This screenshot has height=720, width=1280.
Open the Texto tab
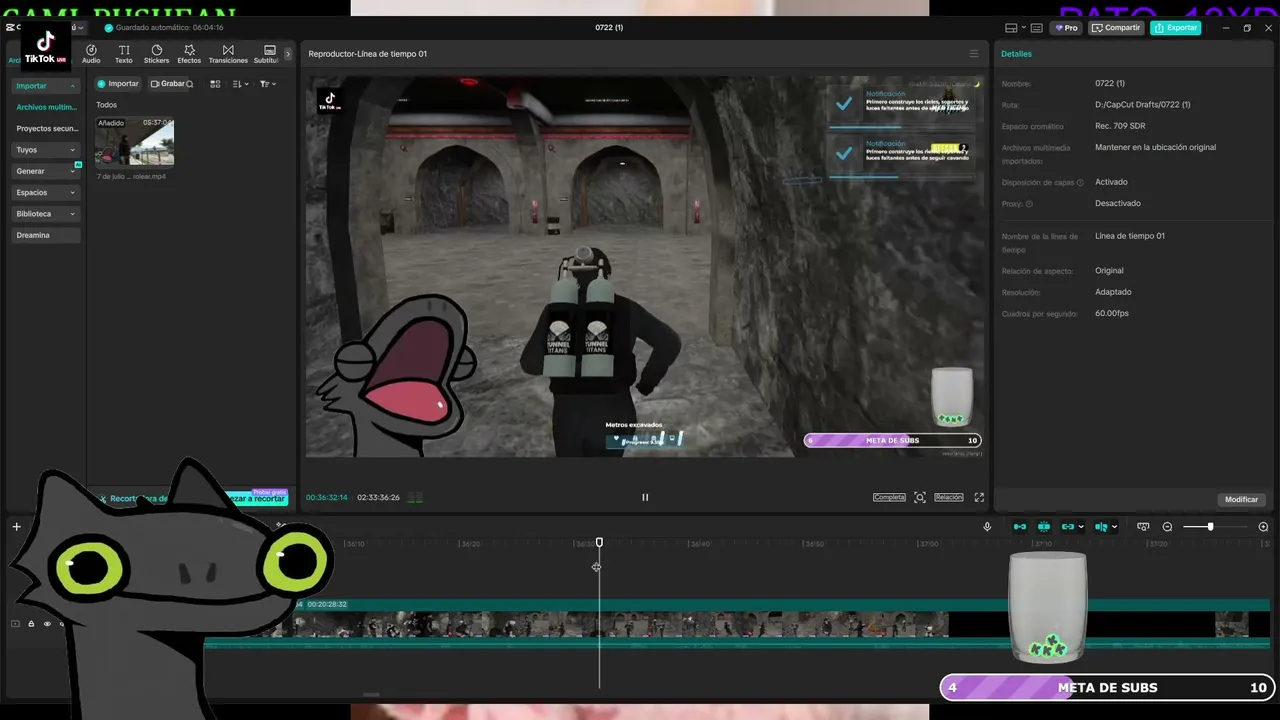[x=124, y=54]
